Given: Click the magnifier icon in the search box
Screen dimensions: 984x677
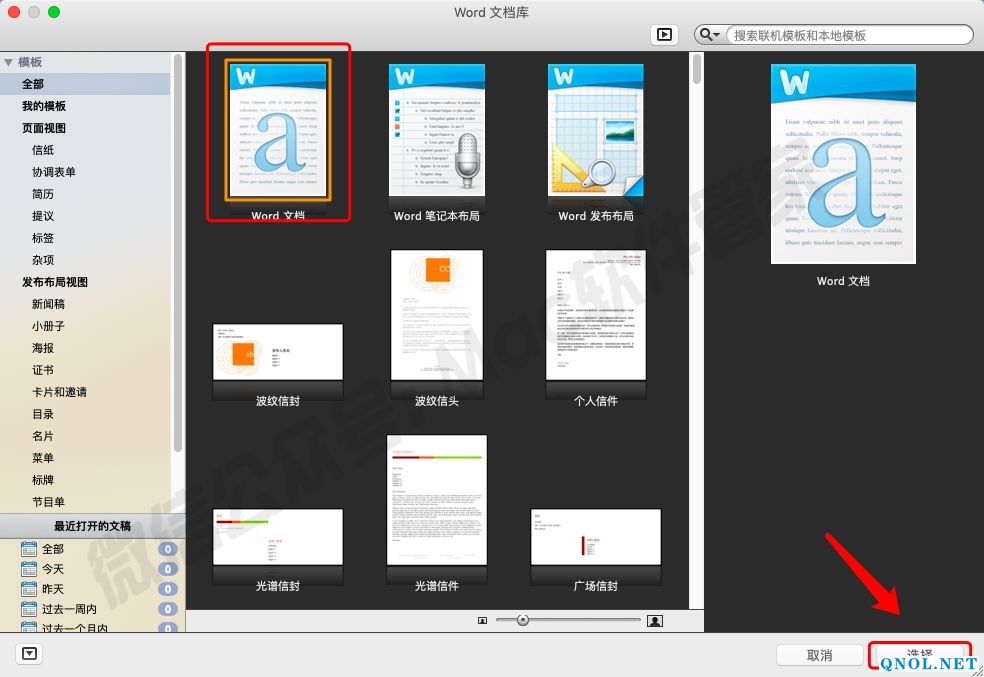Looking at the screenshot, I should [x=708, y=35].
